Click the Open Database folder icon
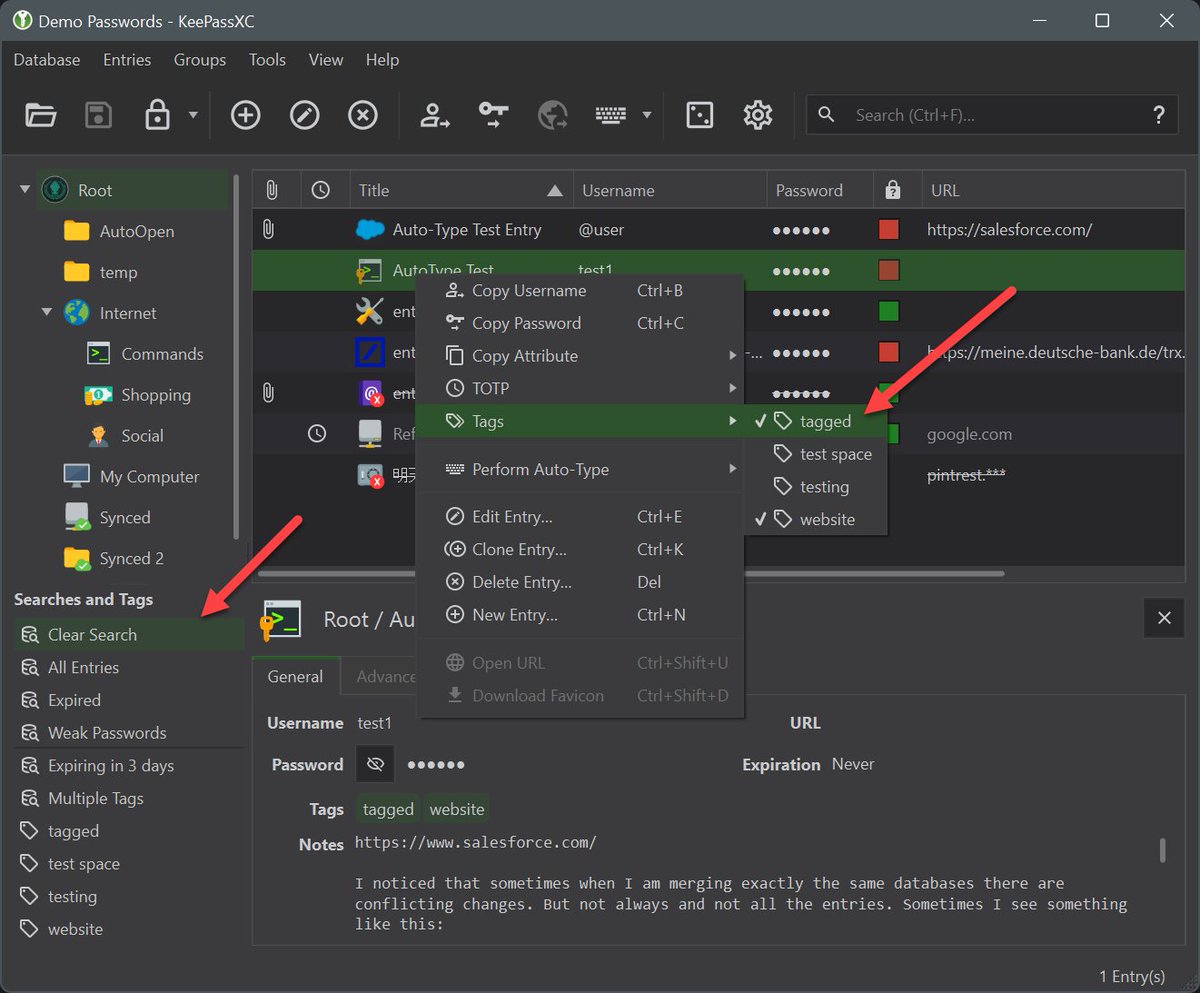Viewport: 1200px width, 993px height. [41, 115]
